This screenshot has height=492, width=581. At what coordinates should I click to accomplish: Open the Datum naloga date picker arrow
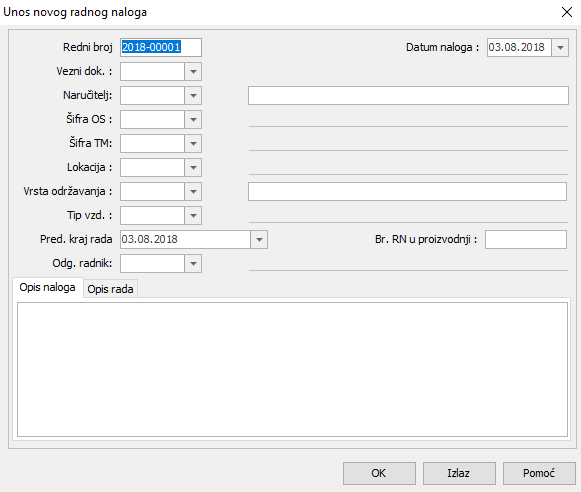tap(560, 47)
